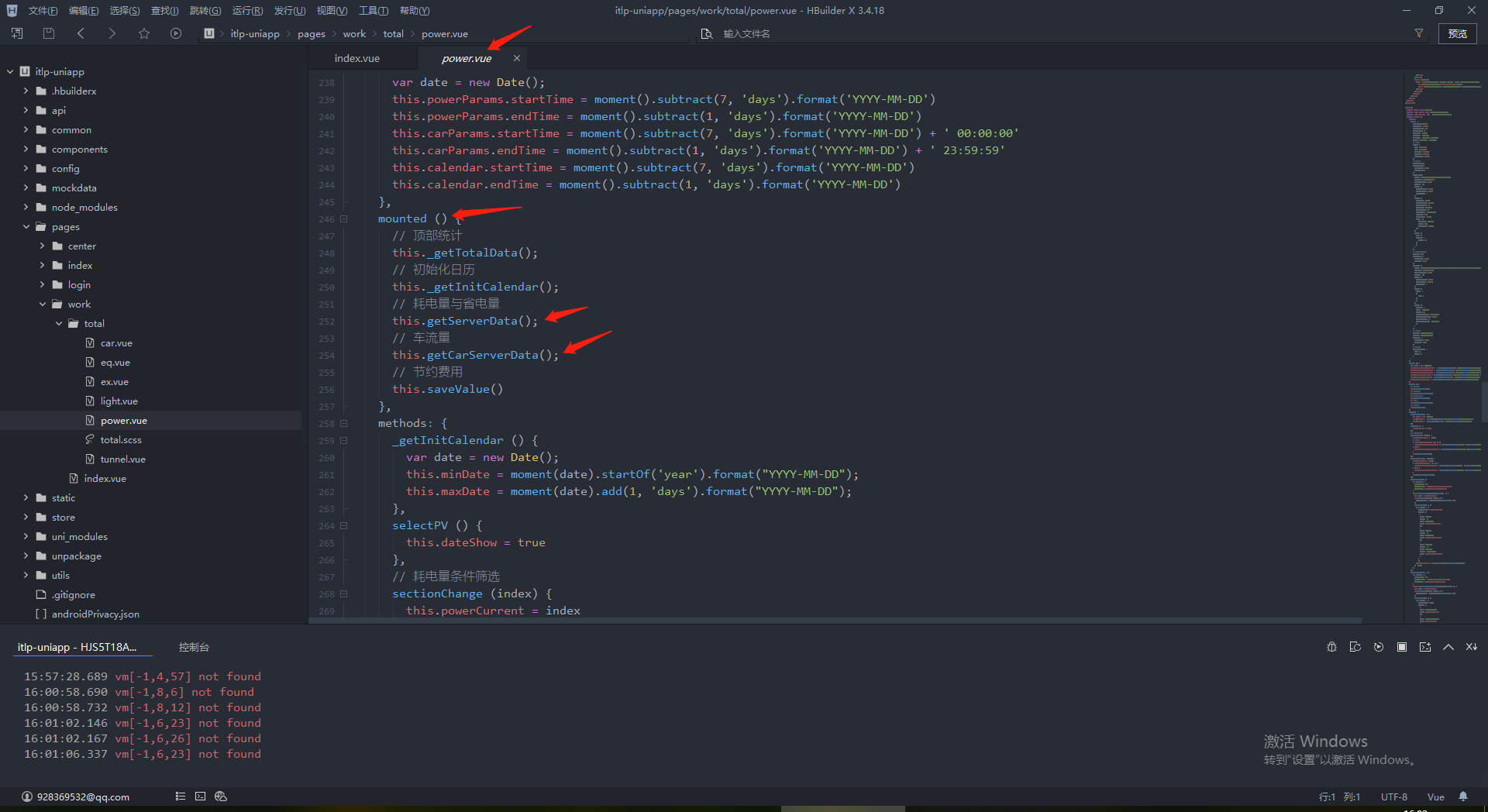This screenshot has width=1488, height=812.
Task: Open the 工具(T) menu
Action: 374,11
